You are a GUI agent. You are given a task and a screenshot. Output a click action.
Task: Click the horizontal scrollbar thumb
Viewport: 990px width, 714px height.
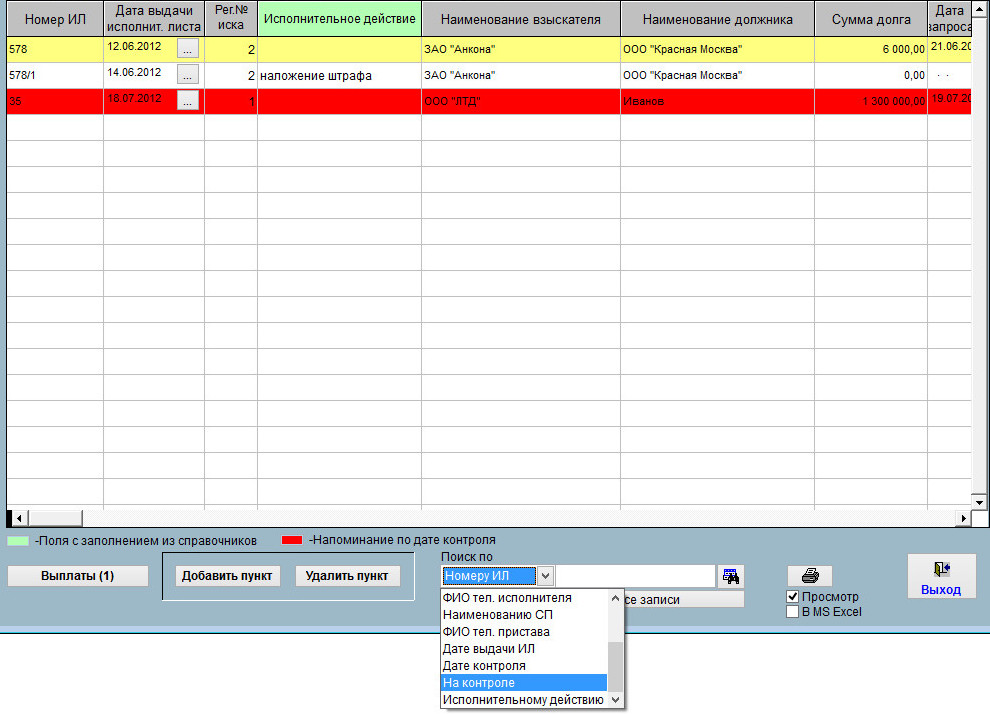[55, 518]
